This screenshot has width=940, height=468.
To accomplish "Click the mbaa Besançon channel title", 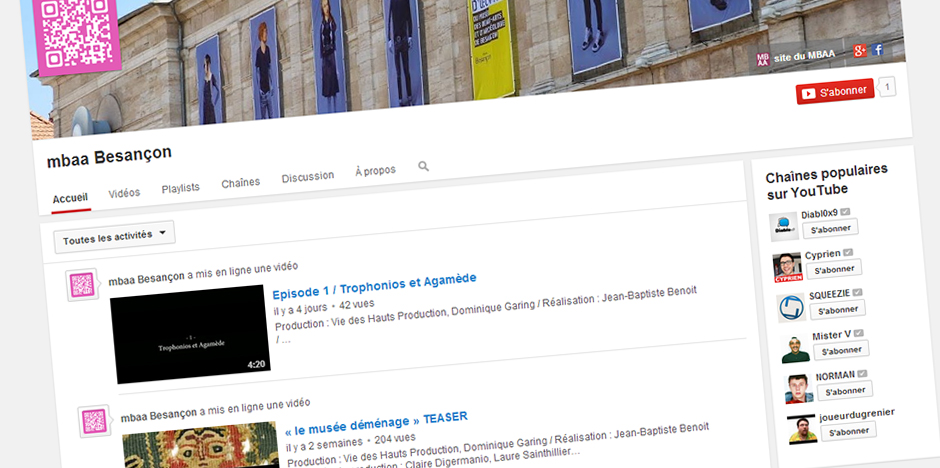I will tap(109, 156).
